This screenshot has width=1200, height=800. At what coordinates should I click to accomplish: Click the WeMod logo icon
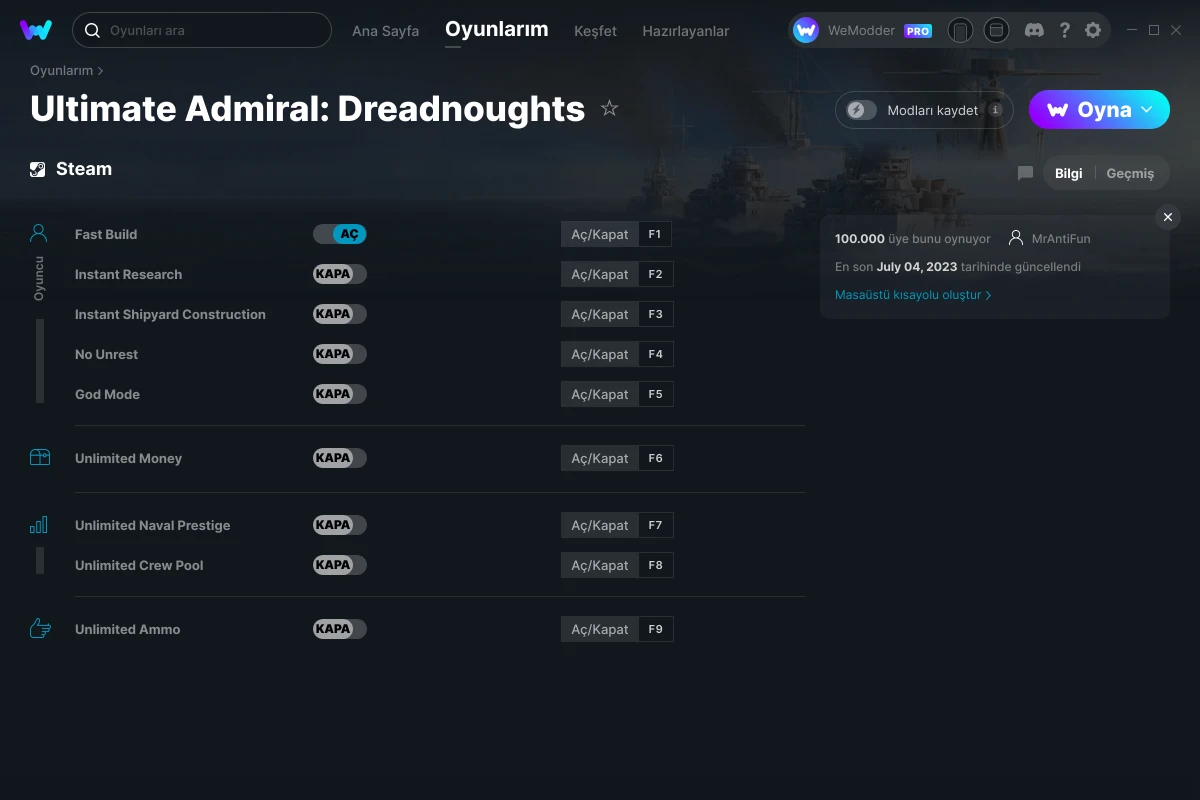[x=36, y=30]
